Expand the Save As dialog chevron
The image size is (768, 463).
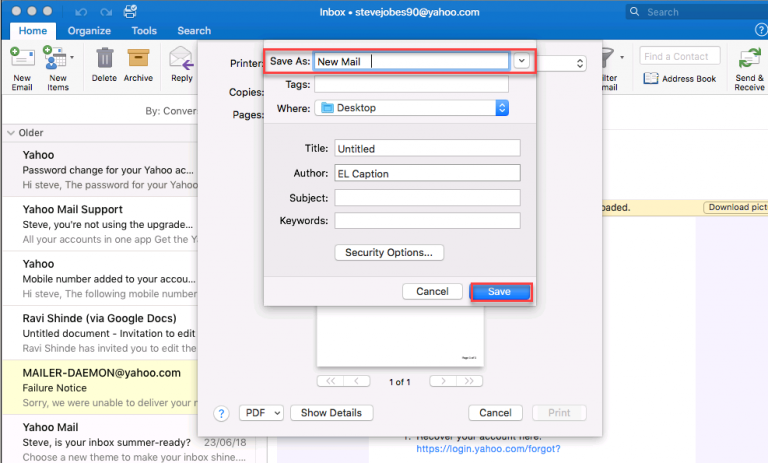click(x=522, y=61)
